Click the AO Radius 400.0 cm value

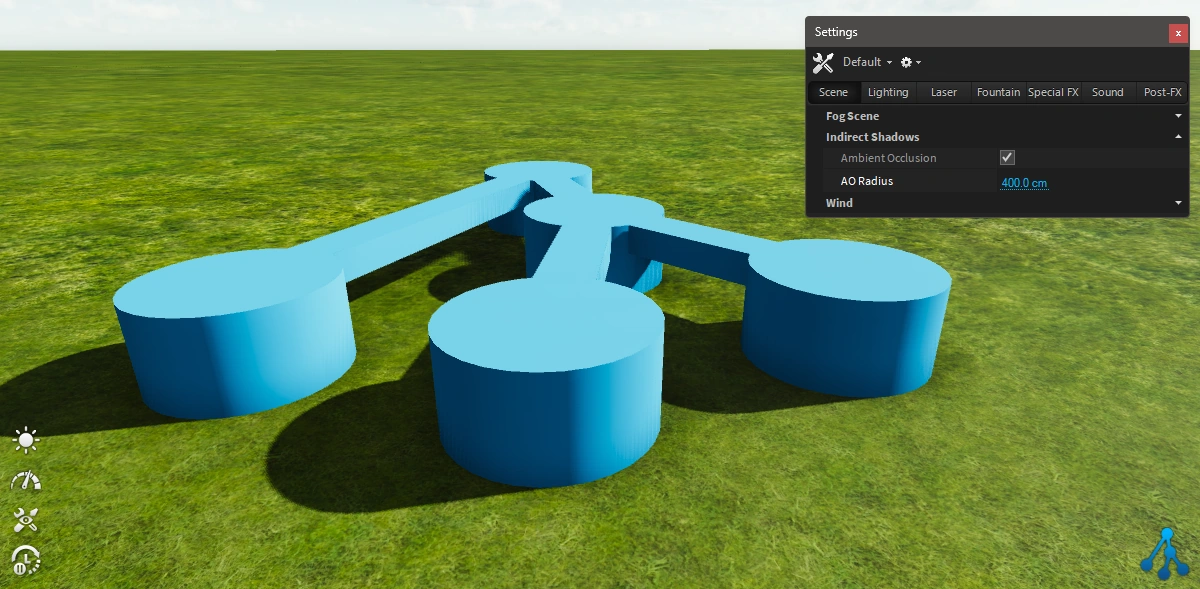(1024, 183)
